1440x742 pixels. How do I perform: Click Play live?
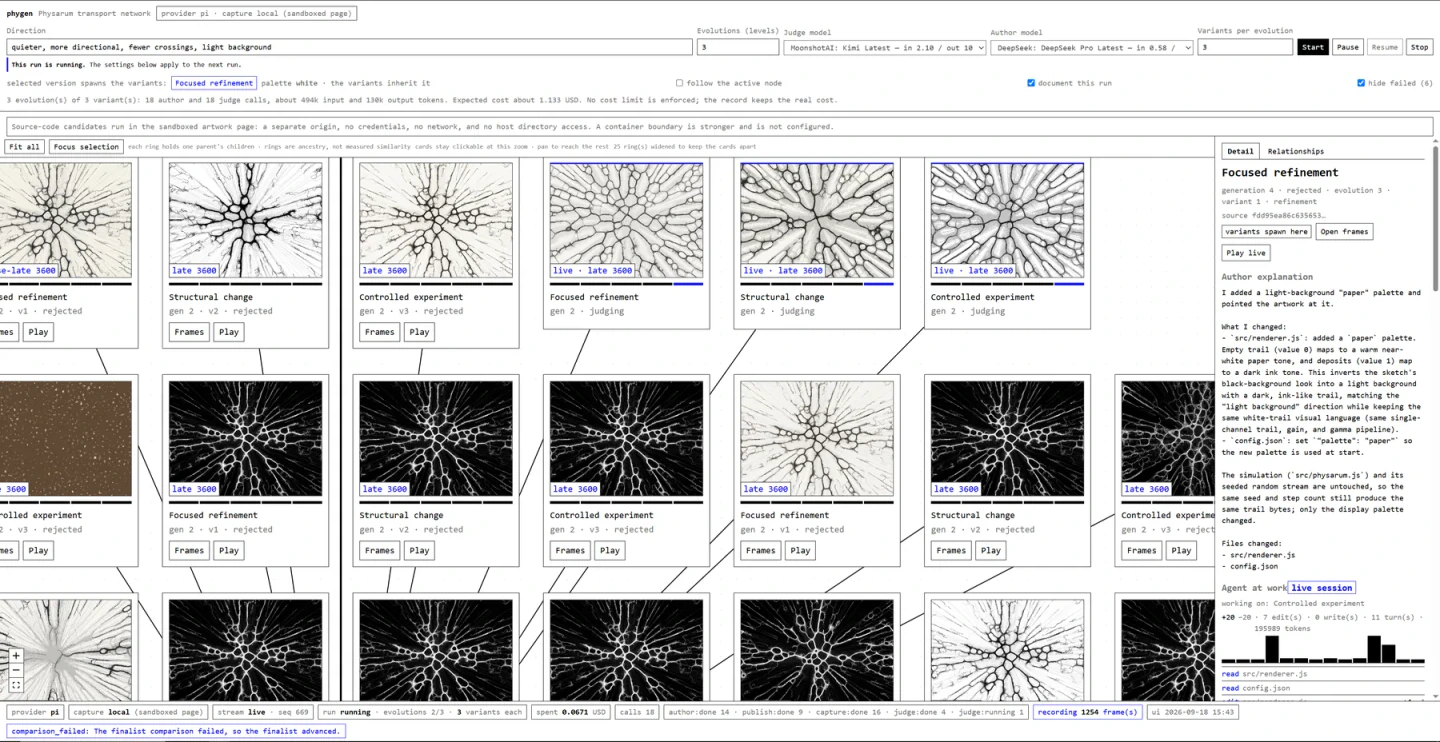click(x=1246, y=253)
